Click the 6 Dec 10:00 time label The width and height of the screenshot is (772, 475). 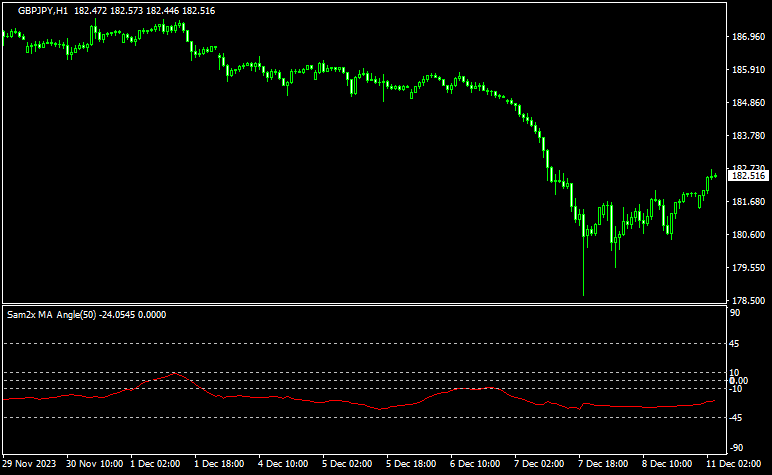point(475,464)
